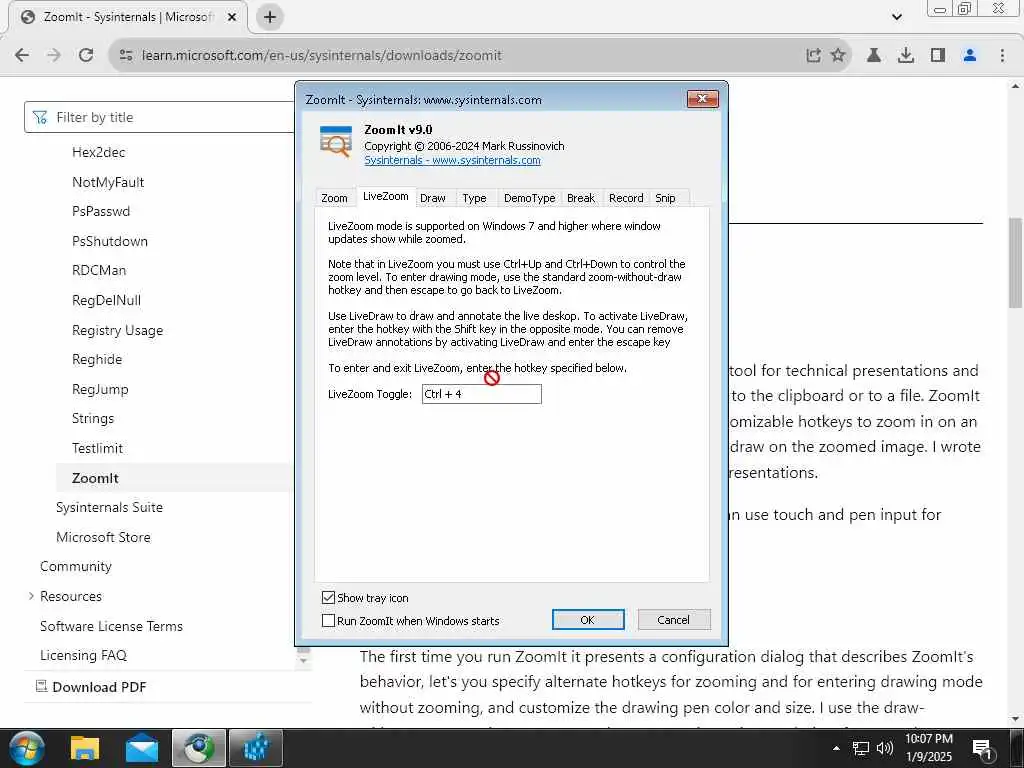Image resolution: width=1024 pixels, height=768 pixels.
Task: Enable Run ZoomIt when Windows starts
Action: coord(328,620)
